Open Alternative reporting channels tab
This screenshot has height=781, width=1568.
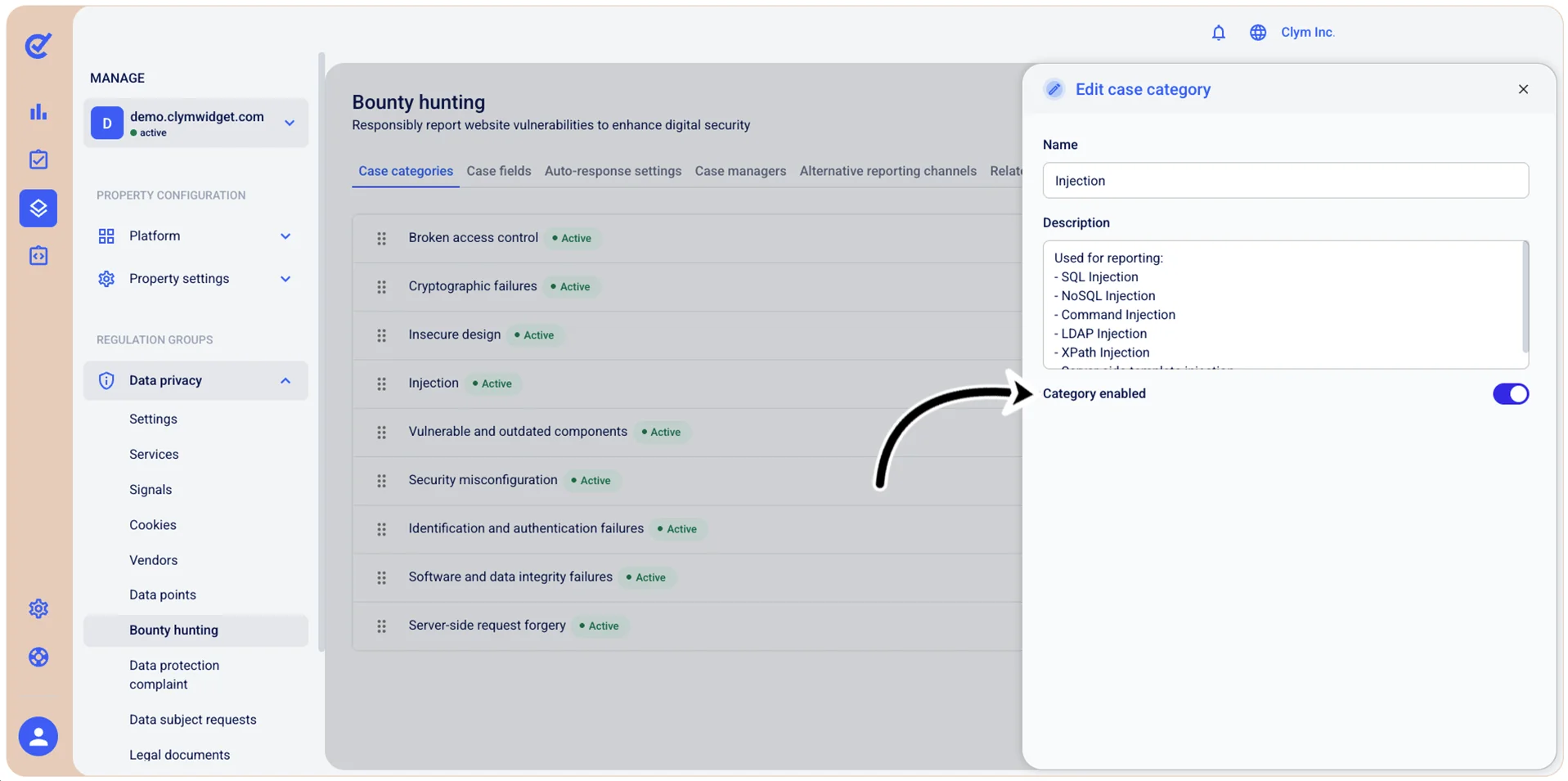point(887,171)
